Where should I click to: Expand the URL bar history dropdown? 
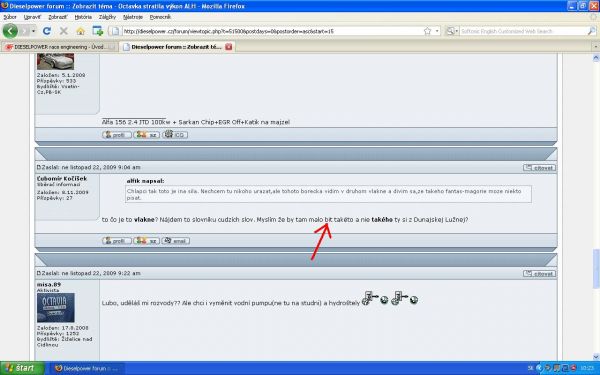437,31
